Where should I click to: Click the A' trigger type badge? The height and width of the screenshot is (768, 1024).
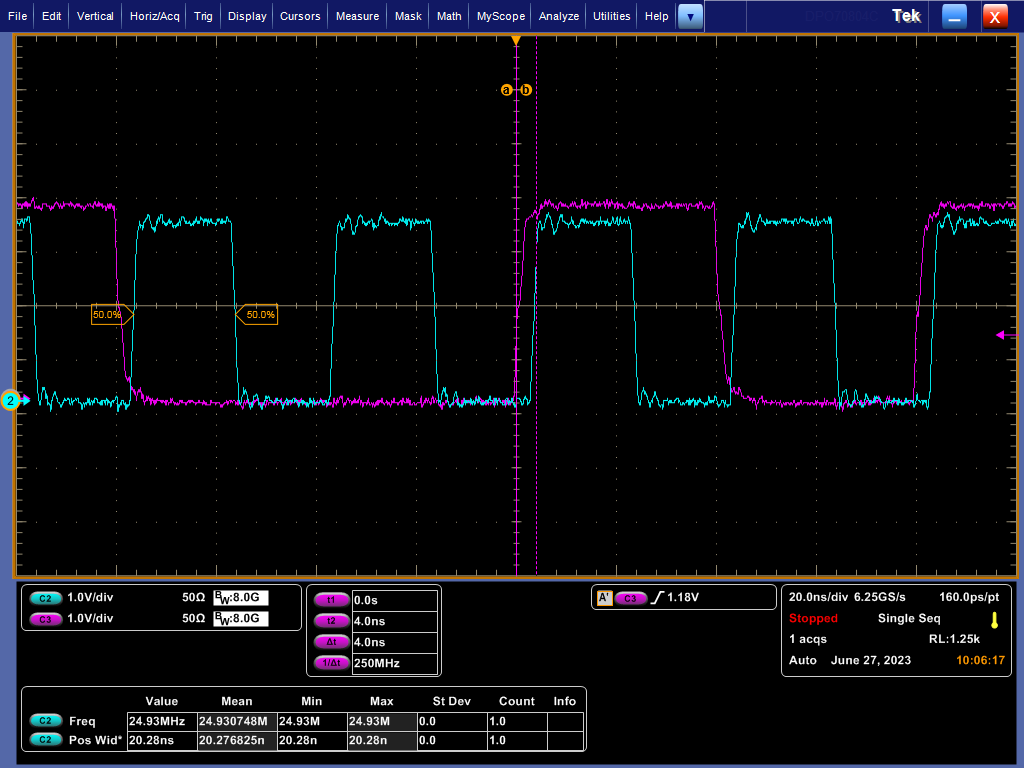604,598
